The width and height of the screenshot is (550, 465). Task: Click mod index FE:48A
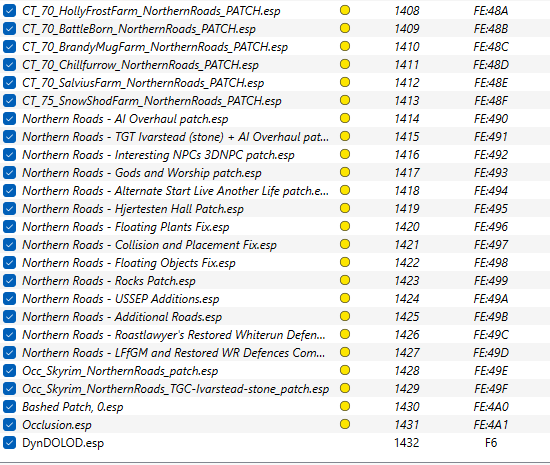pos(491,11)
